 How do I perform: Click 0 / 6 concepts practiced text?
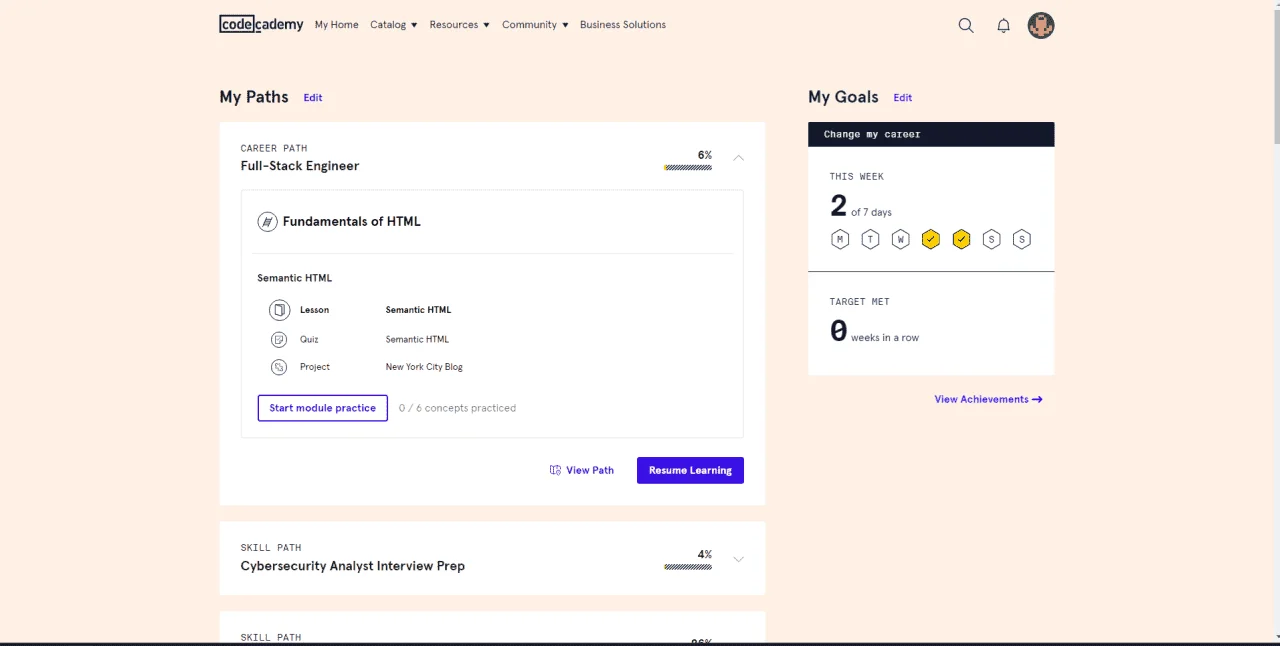(457, 408)
